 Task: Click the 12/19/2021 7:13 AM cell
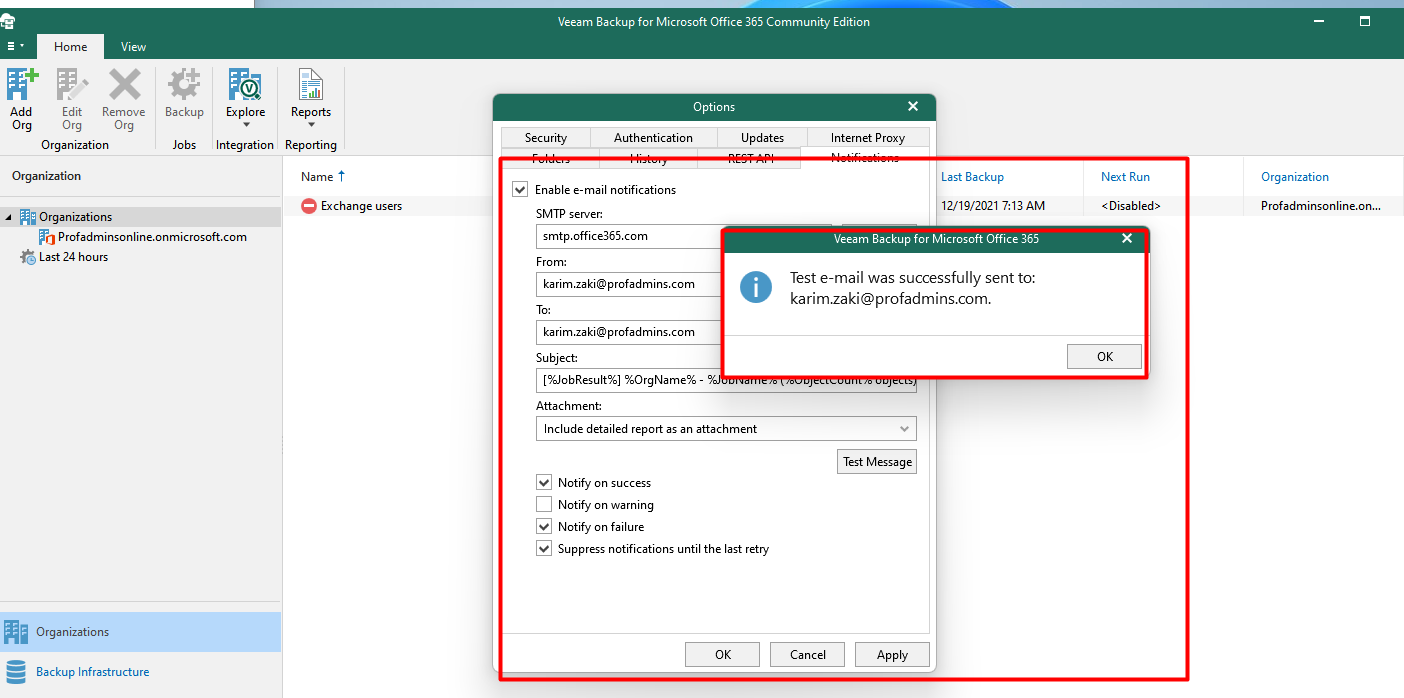[x=993, y=206]
